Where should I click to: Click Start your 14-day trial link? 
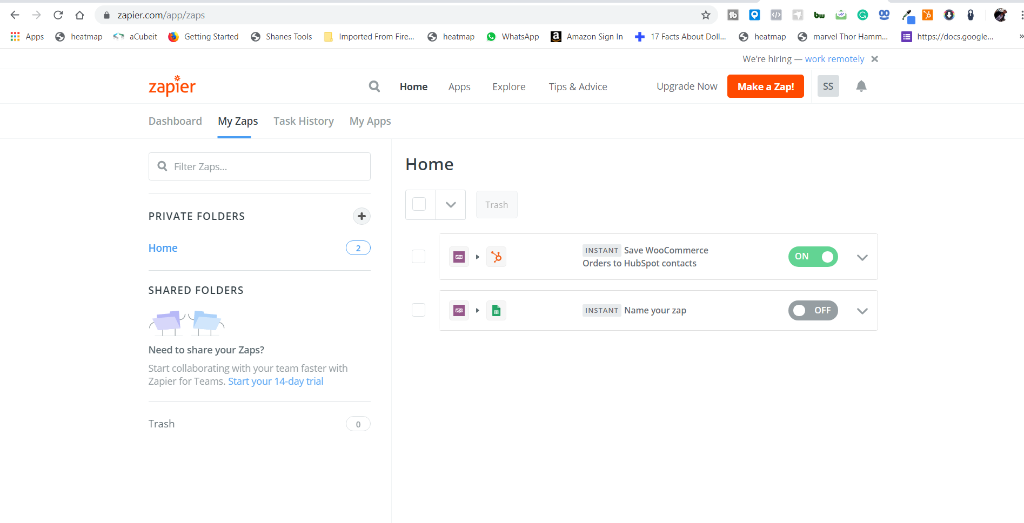pos(276,381)
